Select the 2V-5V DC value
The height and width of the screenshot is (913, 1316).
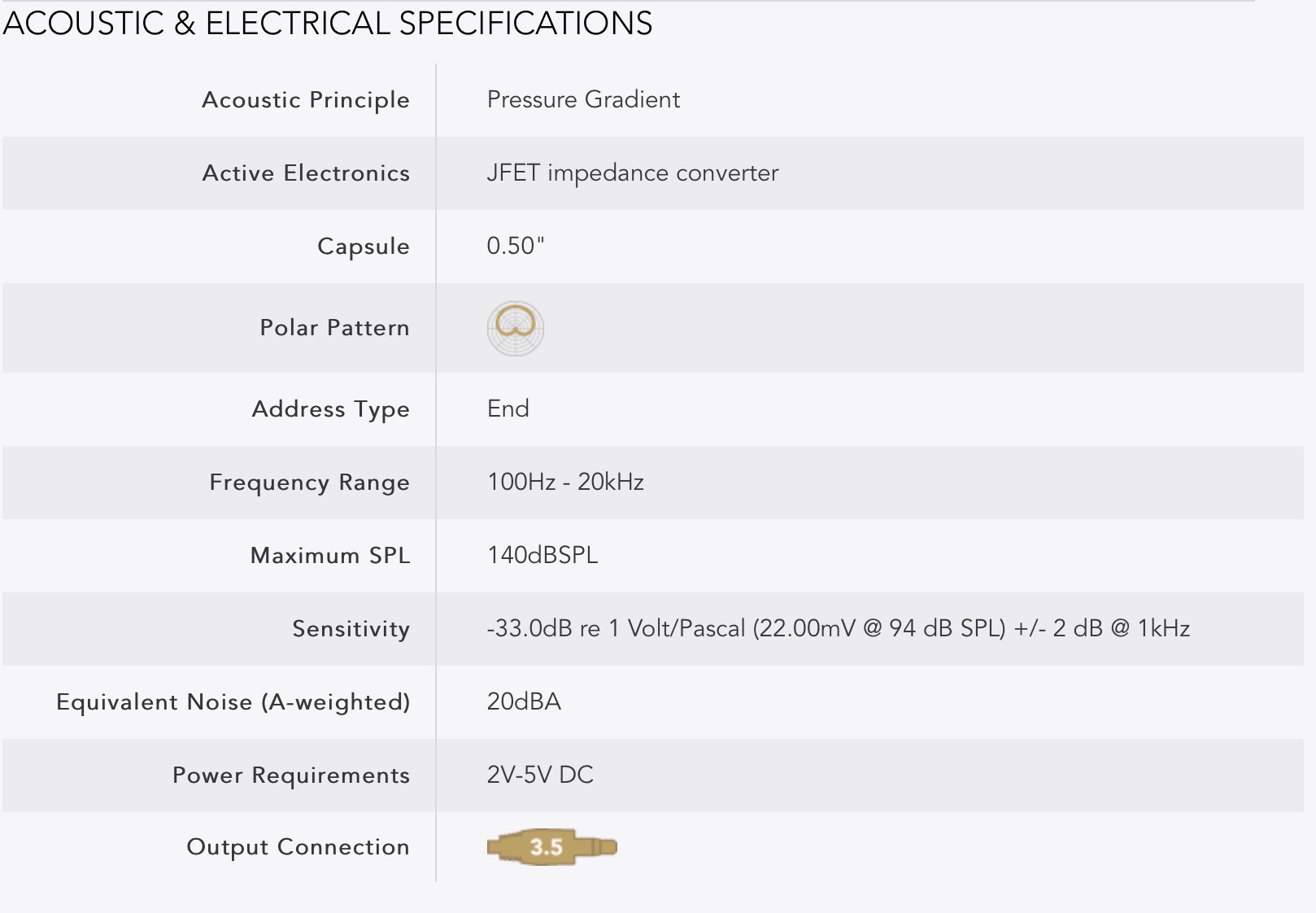click(x=540, y=775)
